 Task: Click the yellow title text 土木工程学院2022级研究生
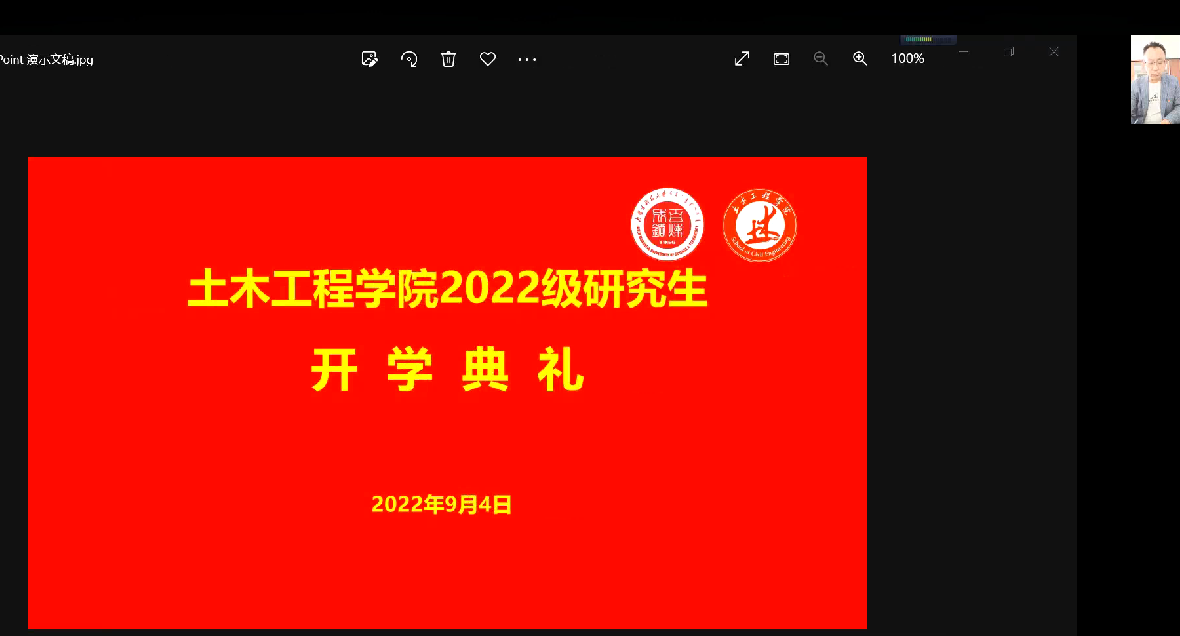click(447, 290)
